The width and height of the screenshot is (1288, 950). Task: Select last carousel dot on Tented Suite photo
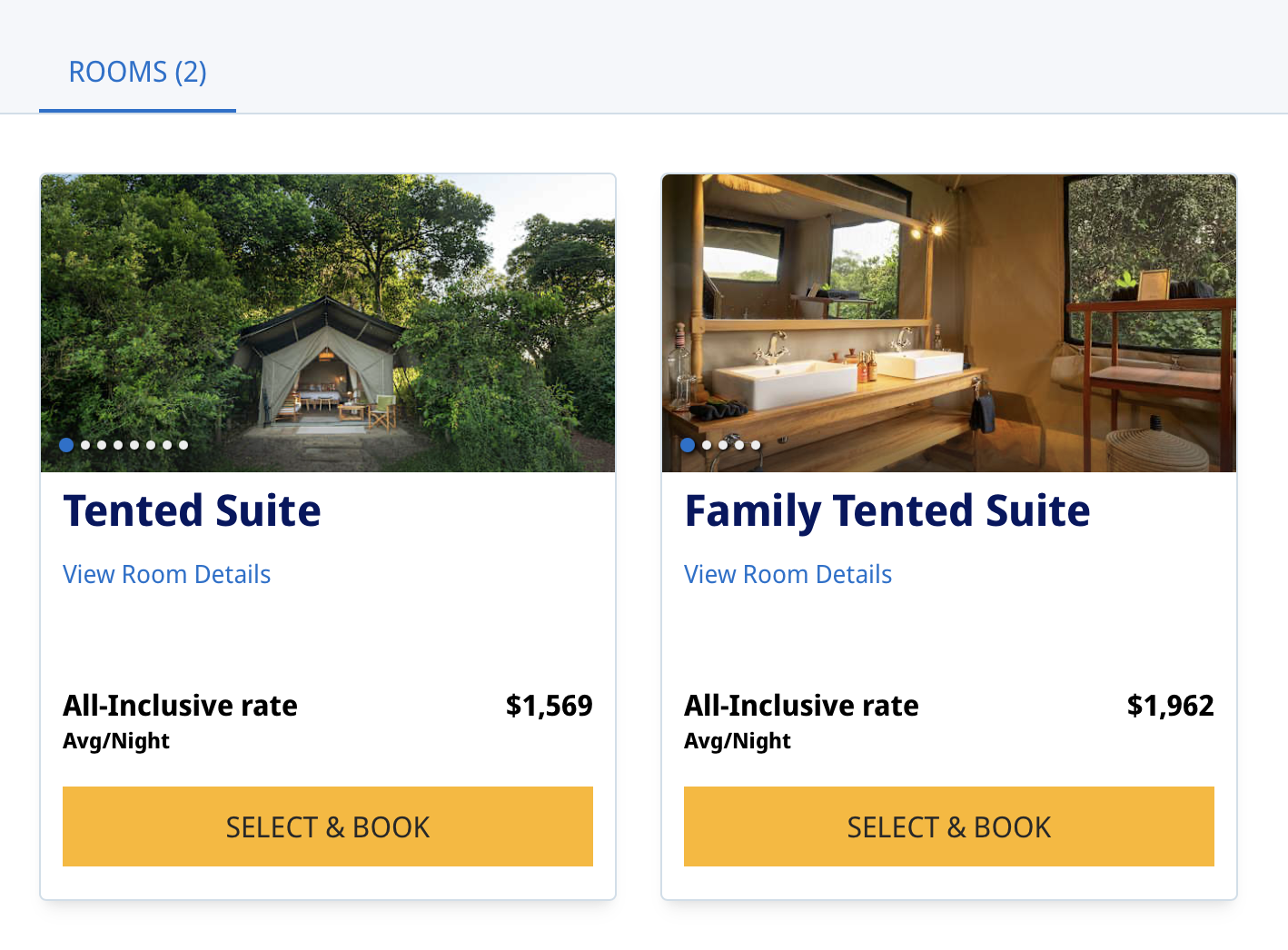click(x=183, y=445)
